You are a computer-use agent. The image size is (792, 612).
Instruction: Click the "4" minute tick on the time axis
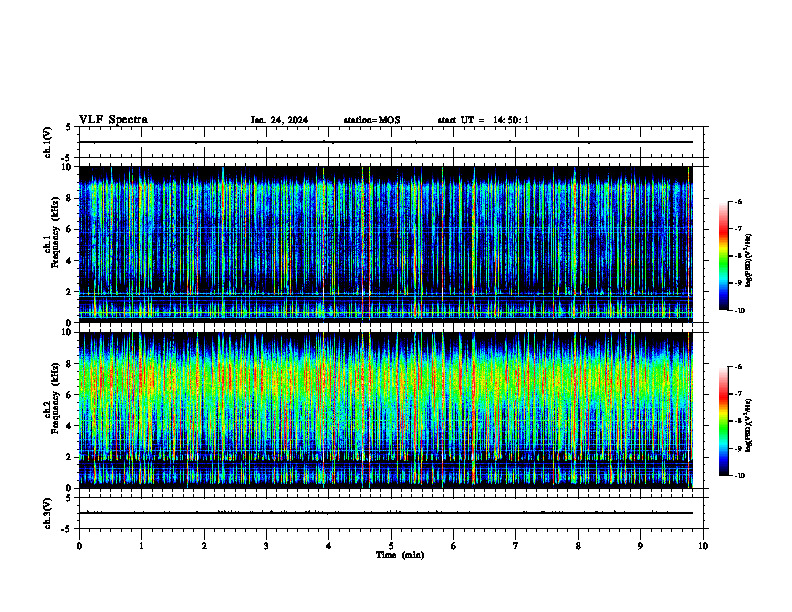(x=329, y=546)
